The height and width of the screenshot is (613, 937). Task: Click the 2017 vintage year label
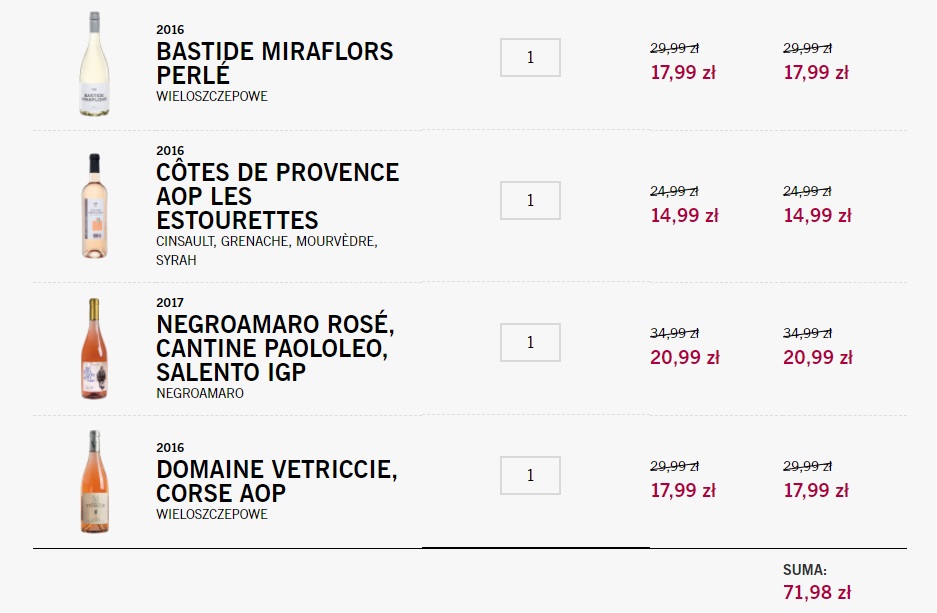(170, 302)
